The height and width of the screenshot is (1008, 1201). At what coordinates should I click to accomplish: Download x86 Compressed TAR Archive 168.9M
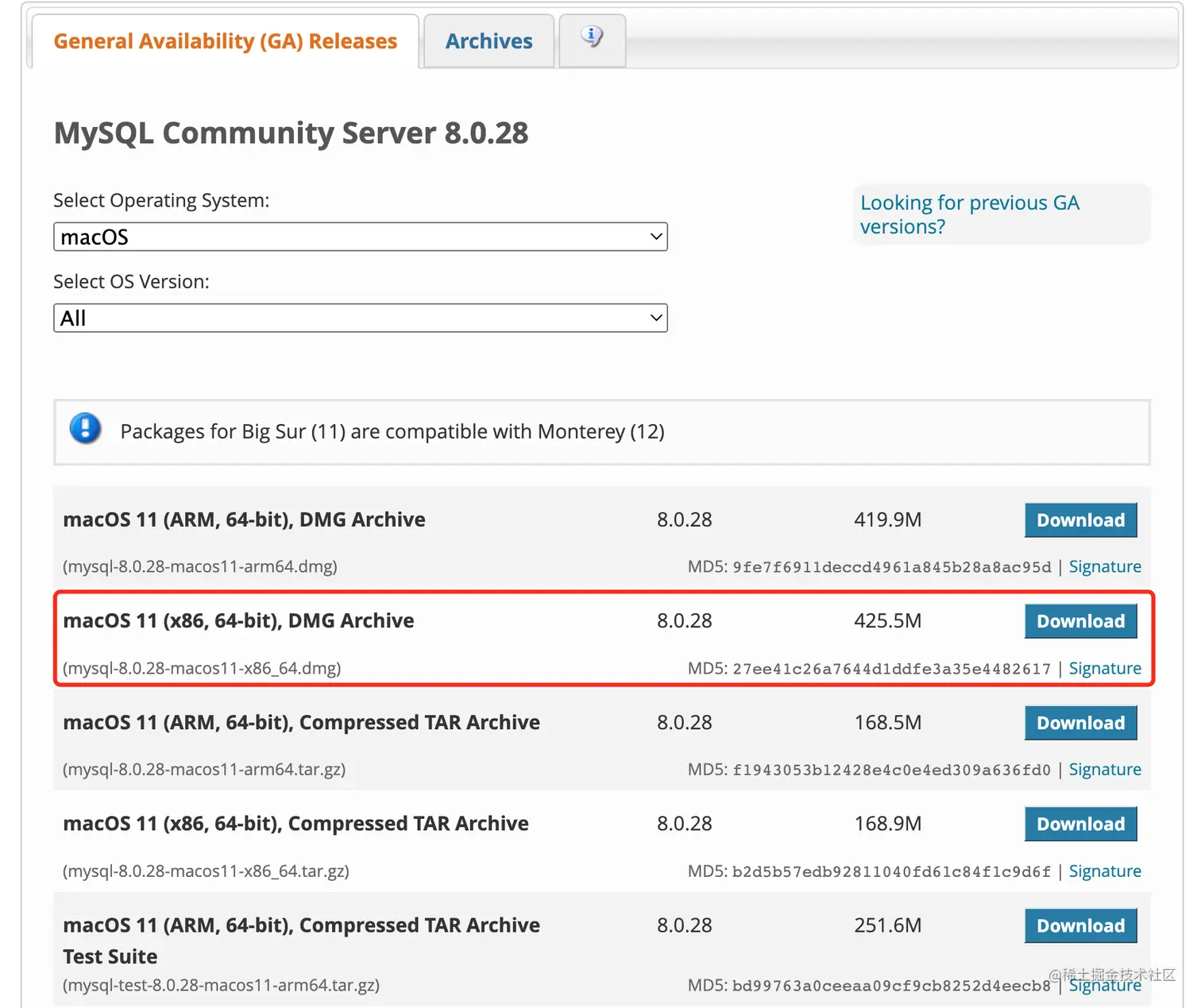1081,824
